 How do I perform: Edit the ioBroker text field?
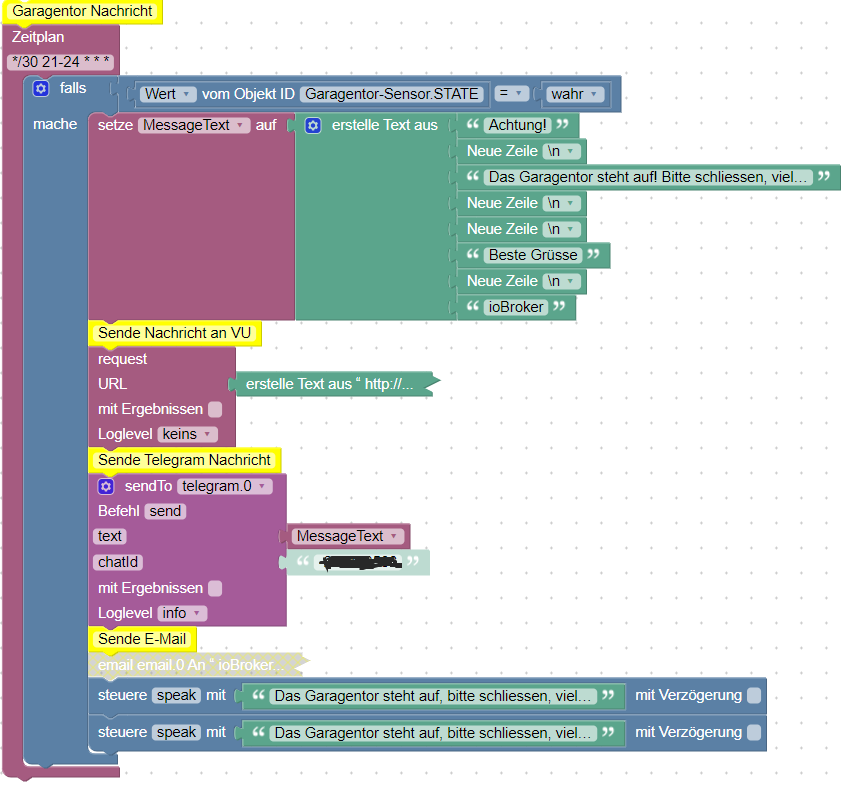[x=516, y=308]
